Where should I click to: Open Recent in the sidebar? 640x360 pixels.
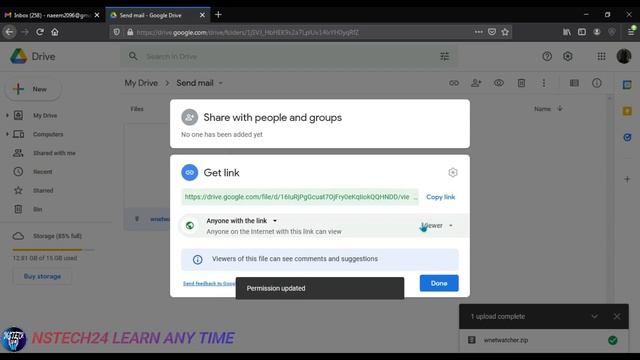coord(42,172)
